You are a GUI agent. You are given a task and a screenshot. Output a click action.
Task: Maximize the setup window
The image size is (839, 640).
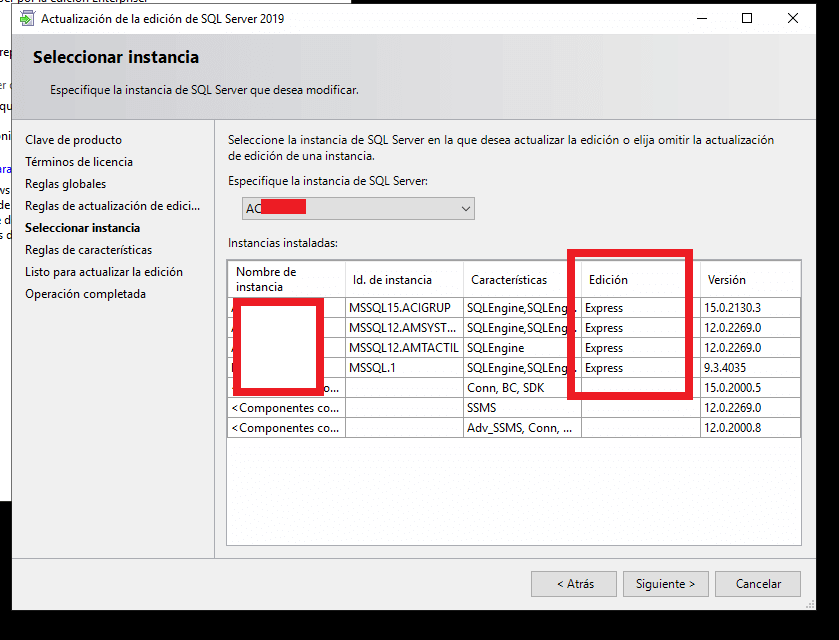coord(747,18)
